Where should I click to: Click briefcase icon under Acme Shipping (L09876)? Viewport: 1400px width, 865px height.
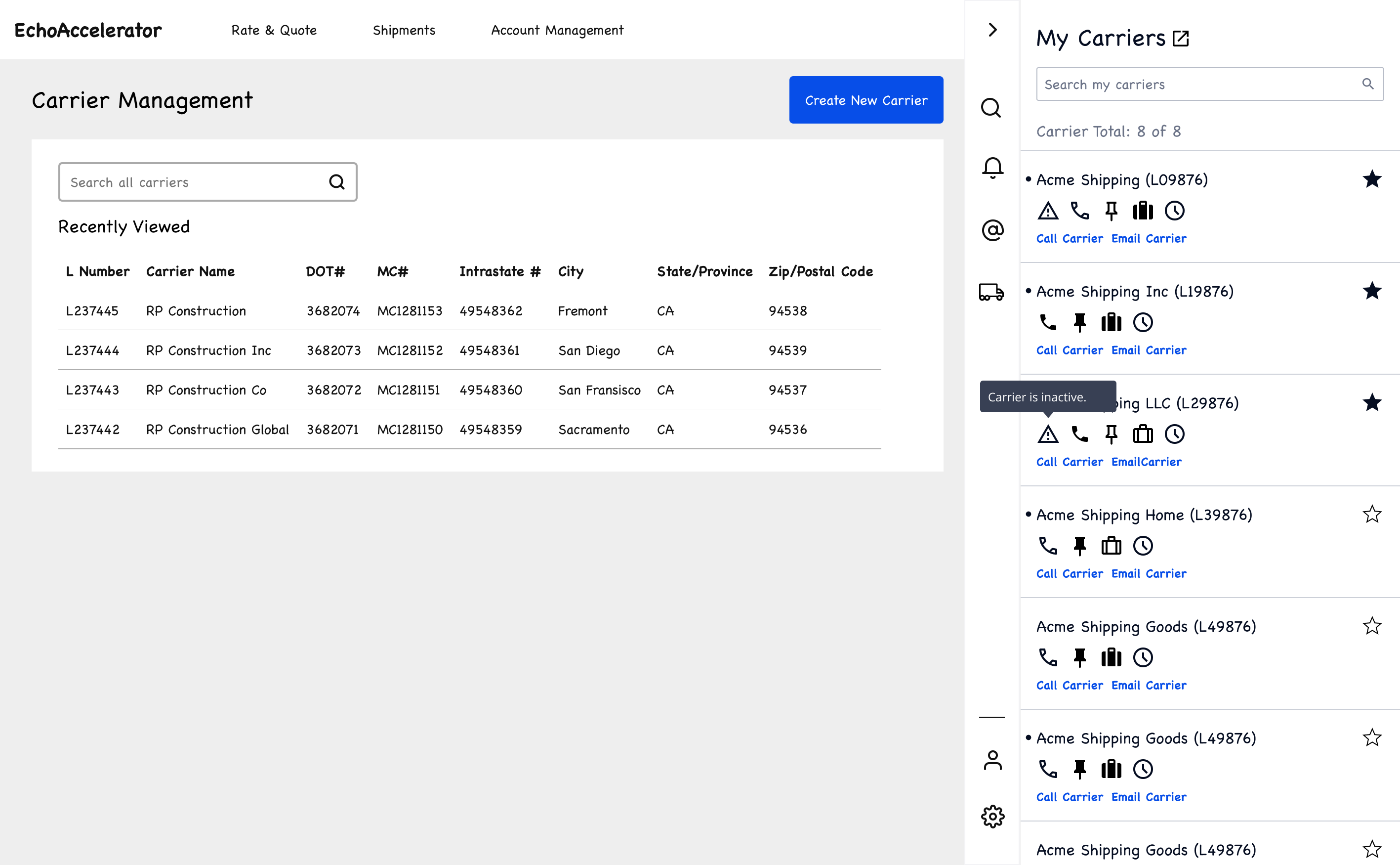[x=1143, y=211]
